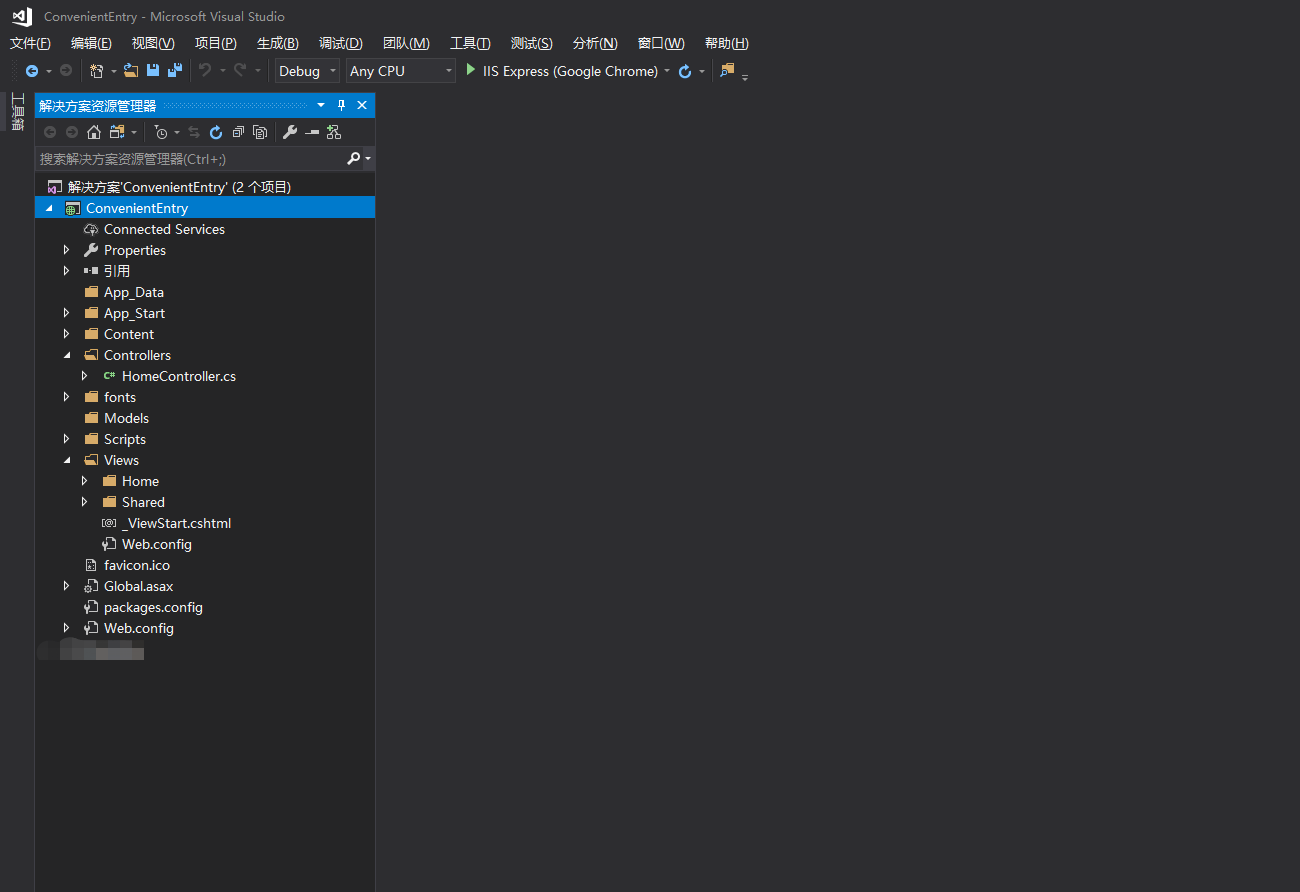Toggle Show All Files in Solution Explorer
The width and height of the screenshot is (1300, 892).
click(x=260, y=132)
